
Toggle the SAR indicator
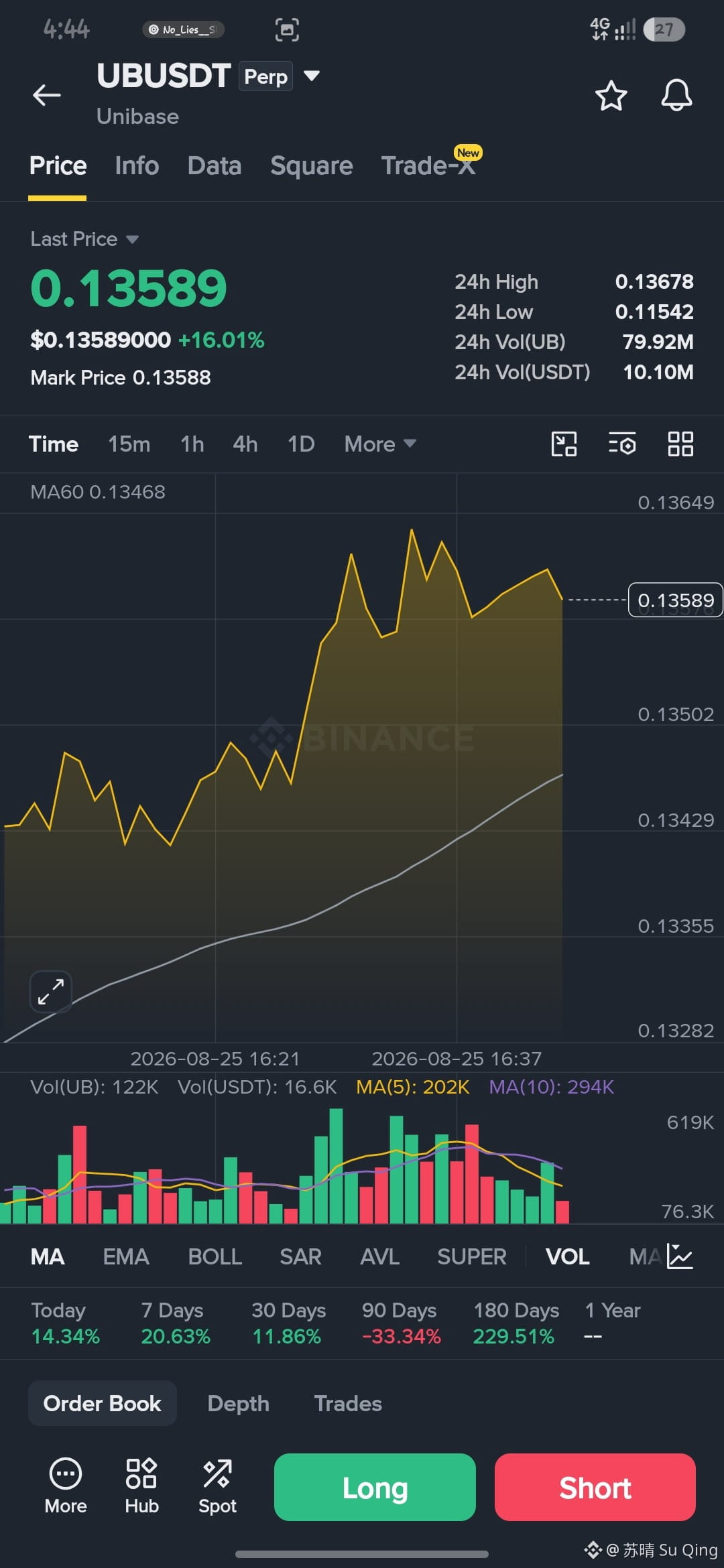(x=300, y=1256)
